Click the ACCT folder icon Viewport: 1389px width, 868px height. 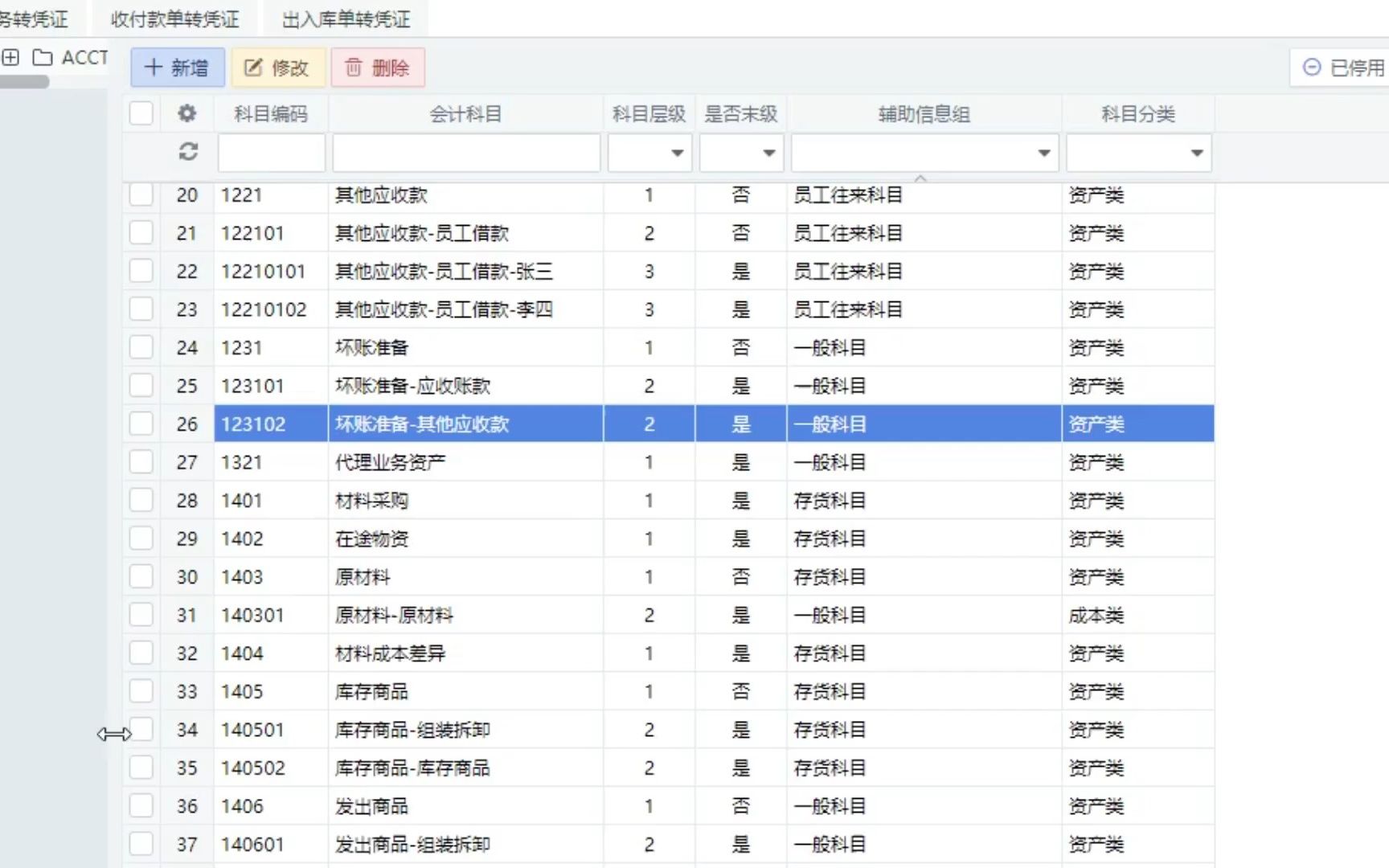(42, 58)
